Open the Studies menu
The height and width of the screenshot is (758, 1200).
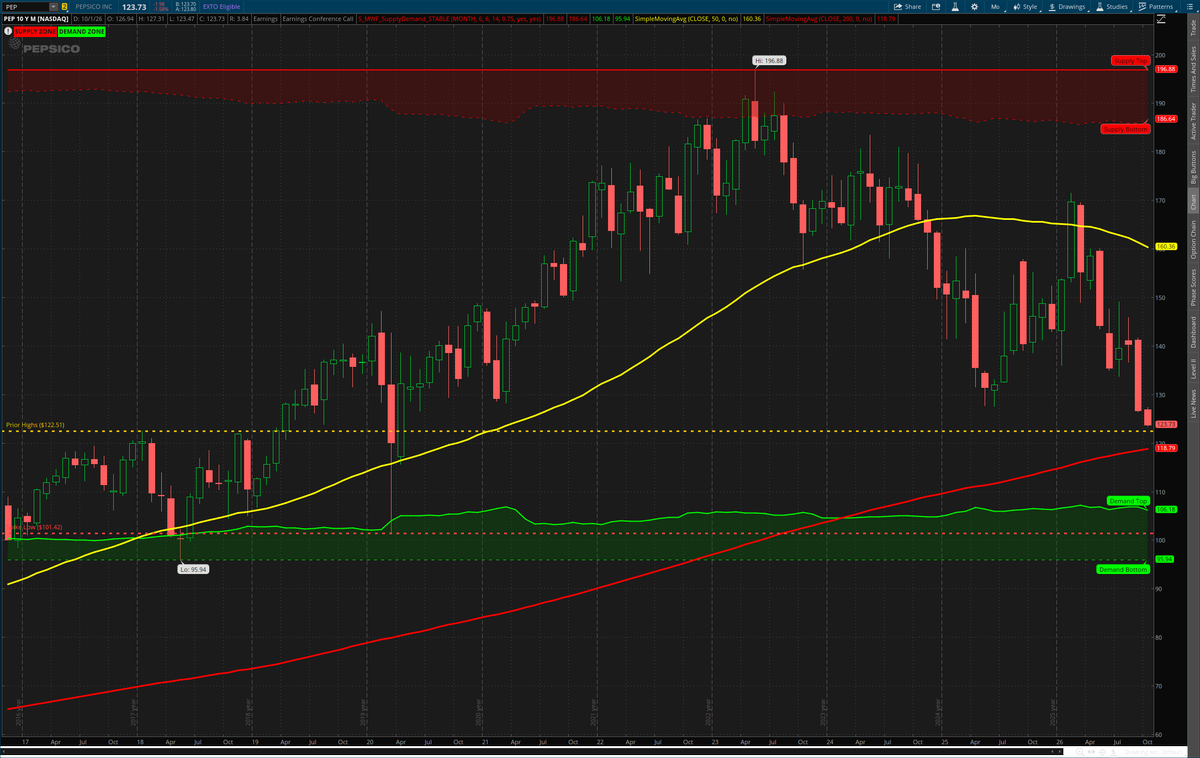[1115, 7]
